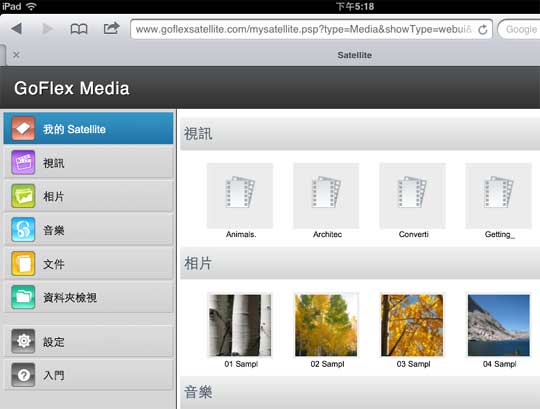This screenshot has width=540, height=409.
Task: Click the orange 我的 Satellite icon
Action: [x=23, y=128]
